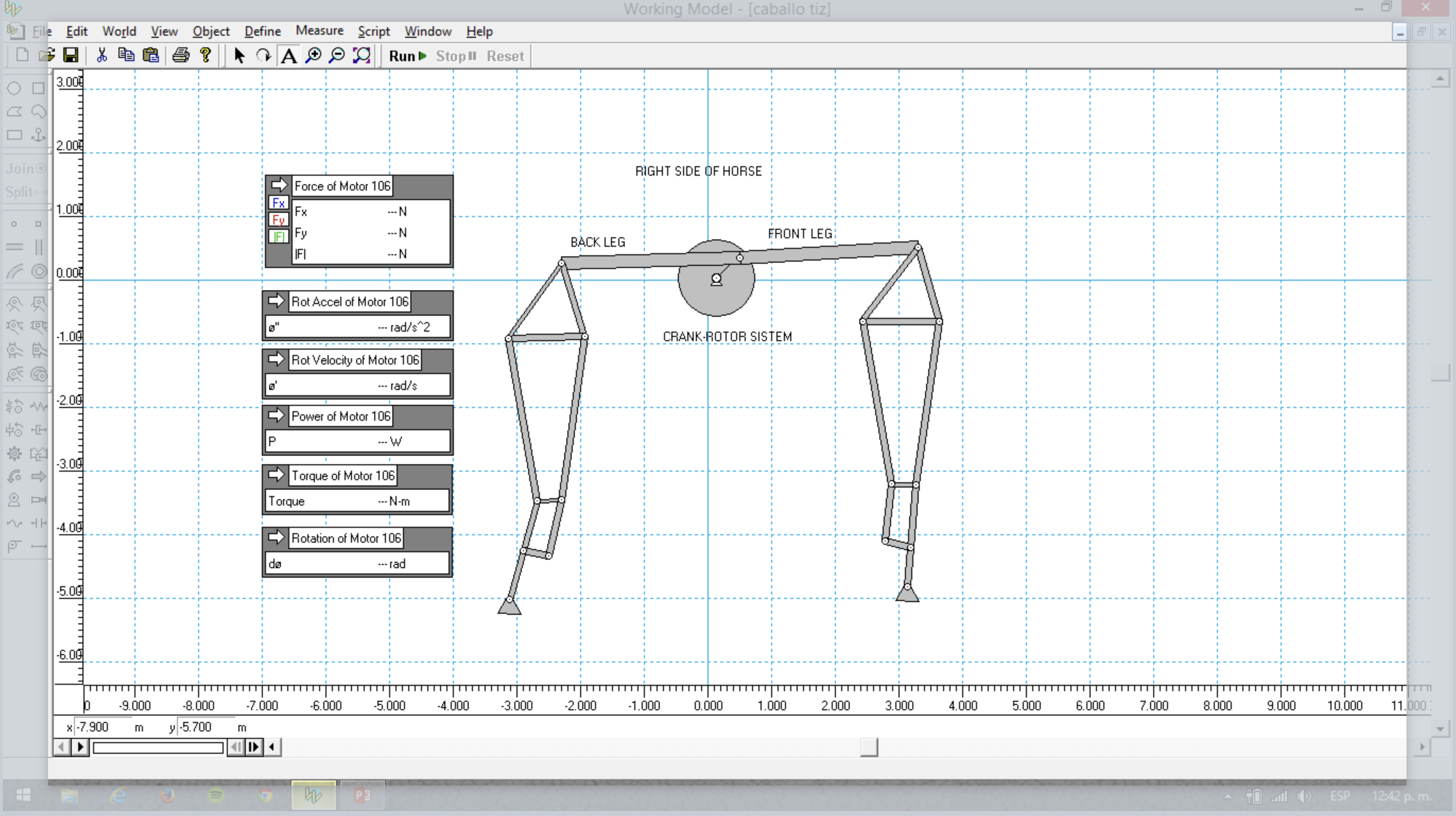Image resolution: width=1456 pixels, height=816 pixels.
Task: Open the Help menu
Action: coord(479,31)
